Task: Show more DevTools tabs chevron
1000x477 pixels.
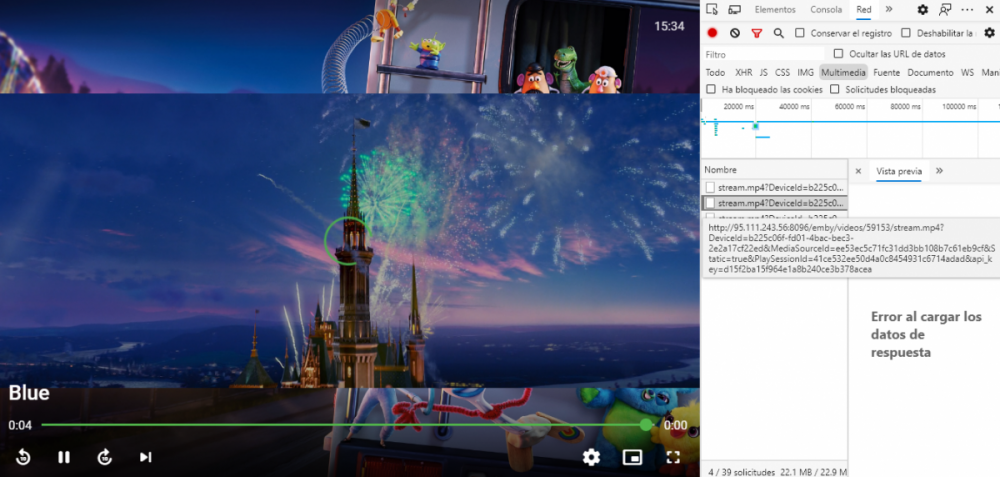Action: pyautogui.click(x=889, y=10)
